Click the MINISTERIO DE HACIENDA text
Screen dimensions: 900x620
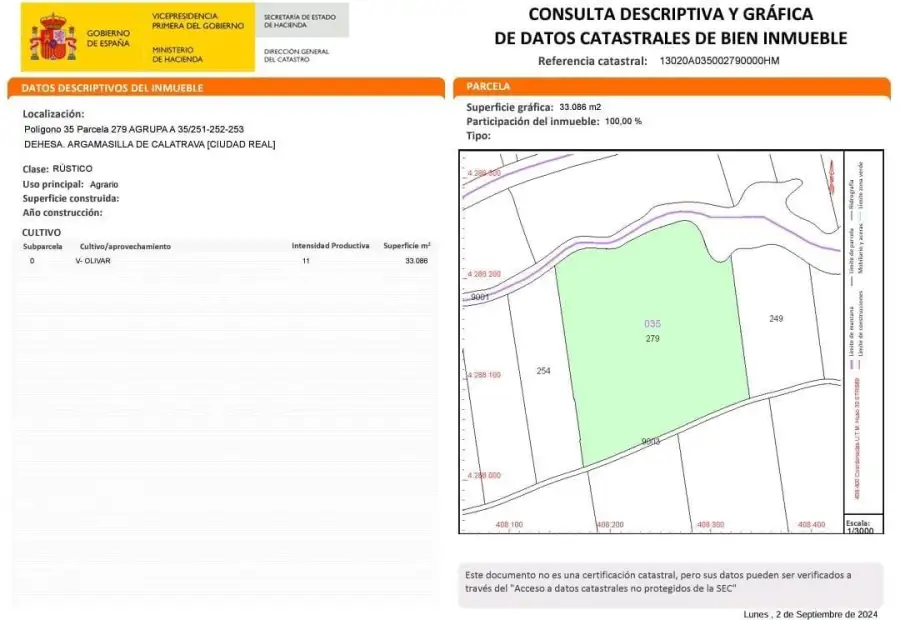(177, 55)
